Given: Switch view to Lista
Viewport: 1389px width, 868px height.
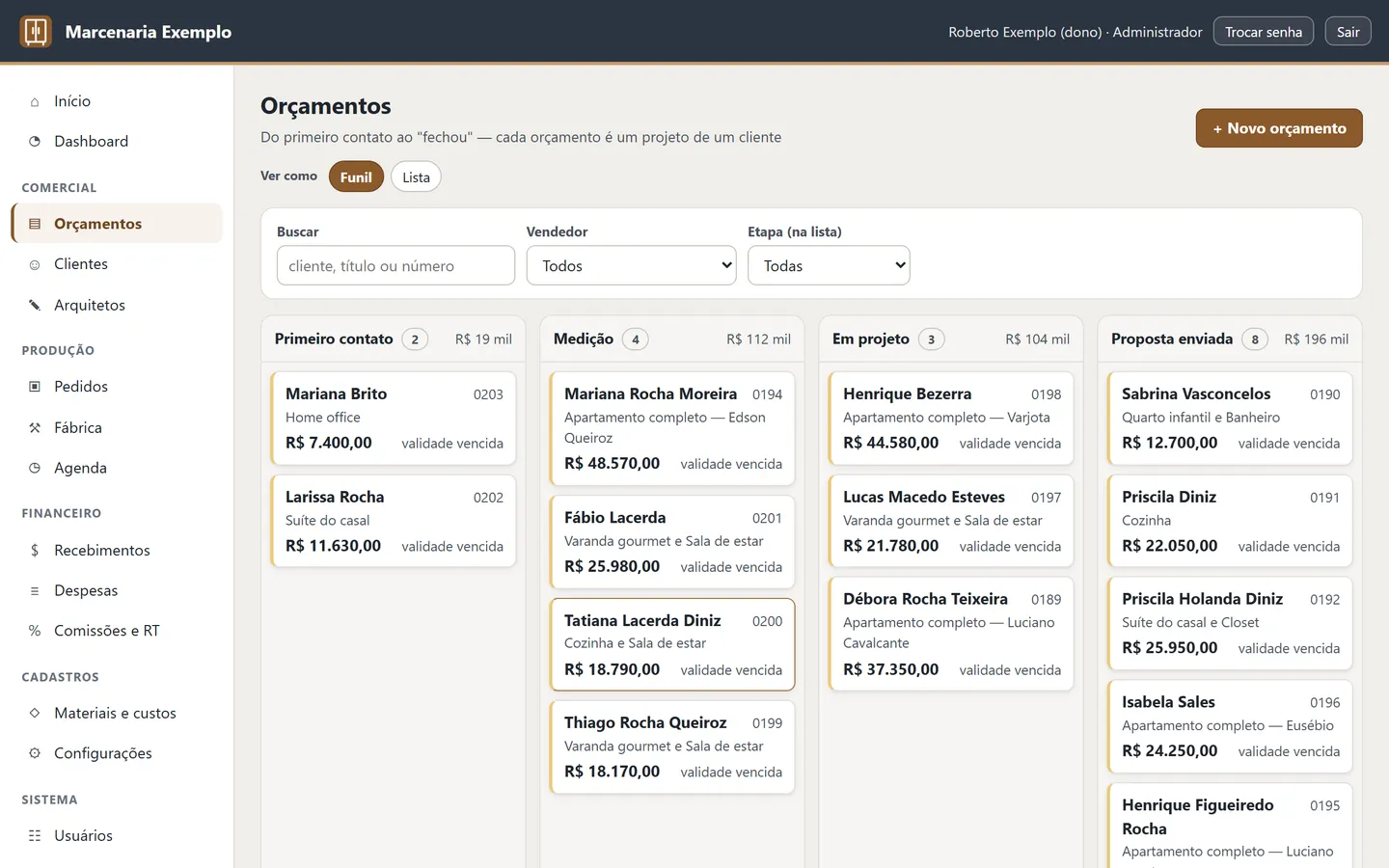Looking at the screenshot, I should pos(416,177).
